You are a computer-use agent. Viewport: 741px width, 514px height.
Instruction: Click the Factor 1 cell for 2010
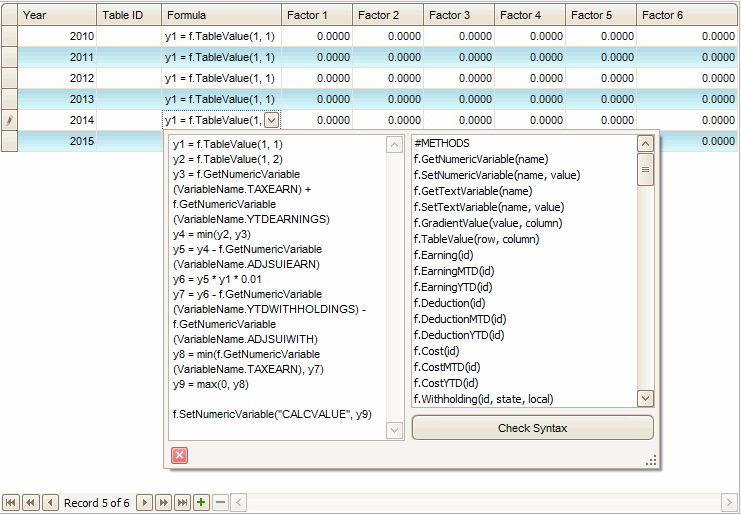[x=316, y=36]
